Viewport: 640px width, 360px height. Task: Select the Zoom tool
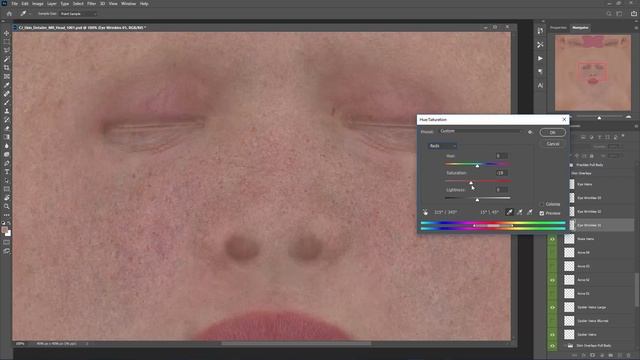tap(7, 206)
